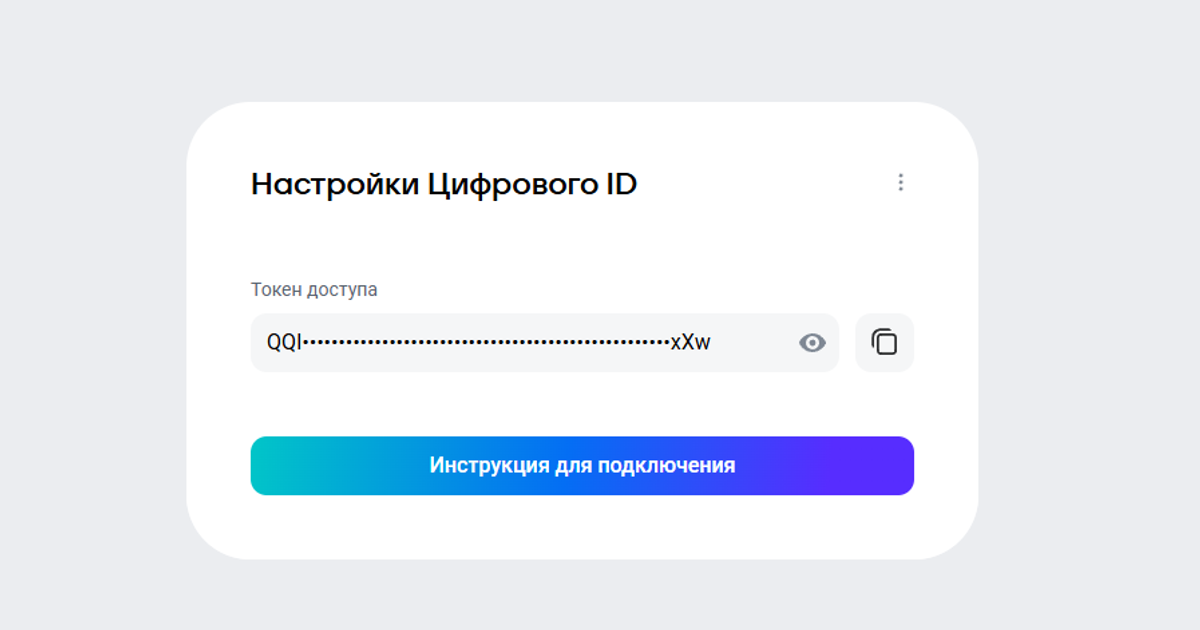Image resolution: width=1200 pixels, height=630 pixels.
Task: Open Инструкция для подключения
Action: 582,465
